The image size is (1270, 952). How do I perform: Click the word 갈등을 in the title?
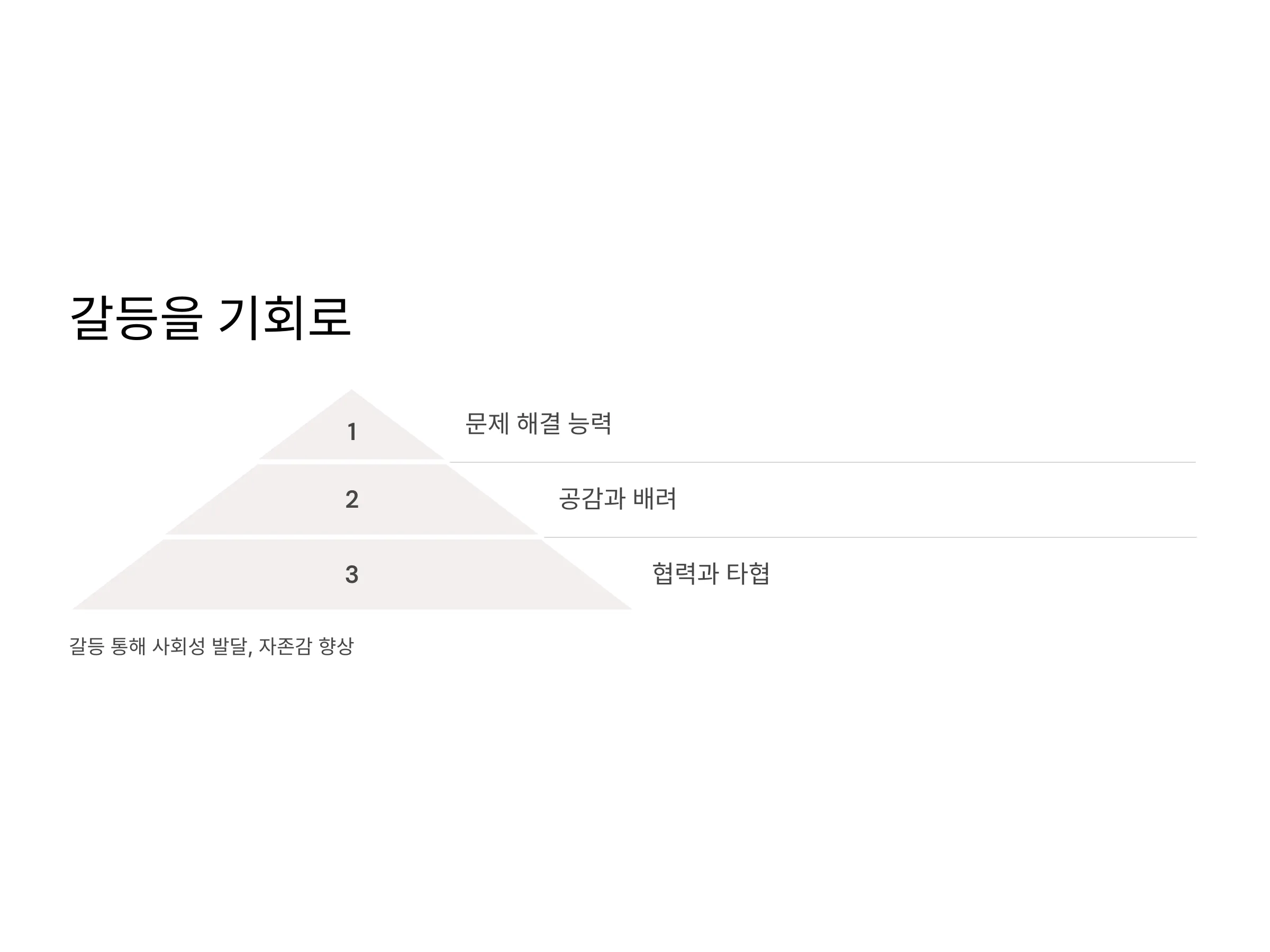point(137,318)
